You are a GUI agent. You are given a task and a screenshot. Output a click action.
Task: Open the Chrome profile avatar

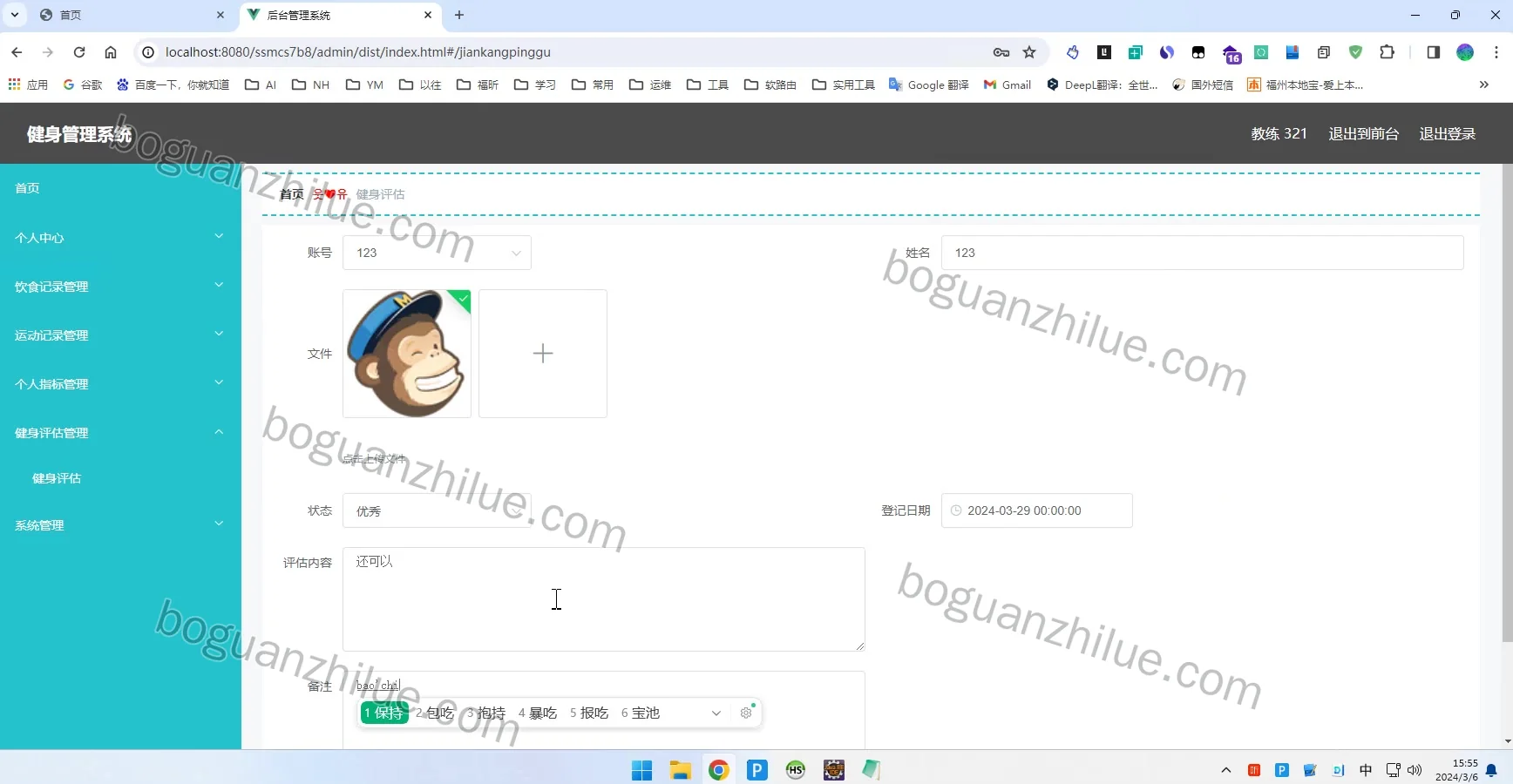[1465, 52]
